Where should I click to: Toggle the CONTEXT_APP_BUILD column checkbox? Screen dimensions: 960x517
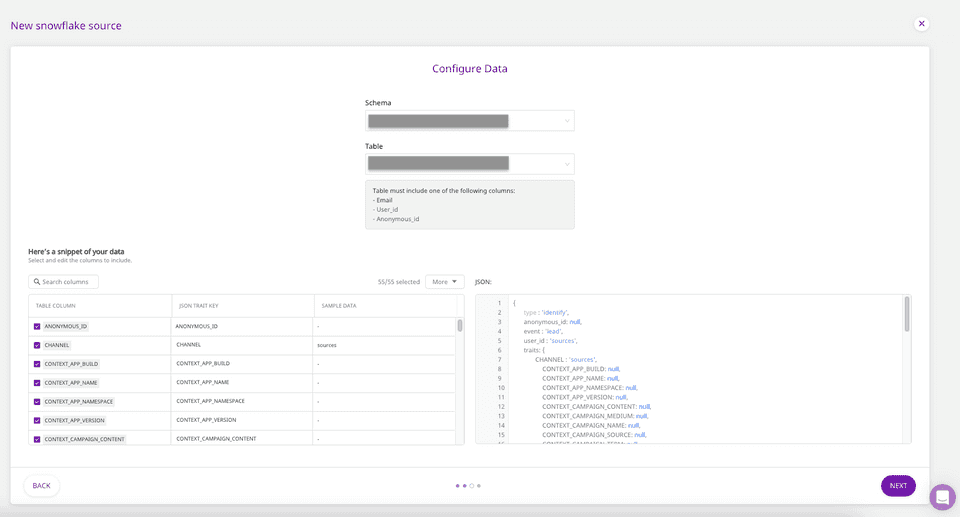click(37, 364)
